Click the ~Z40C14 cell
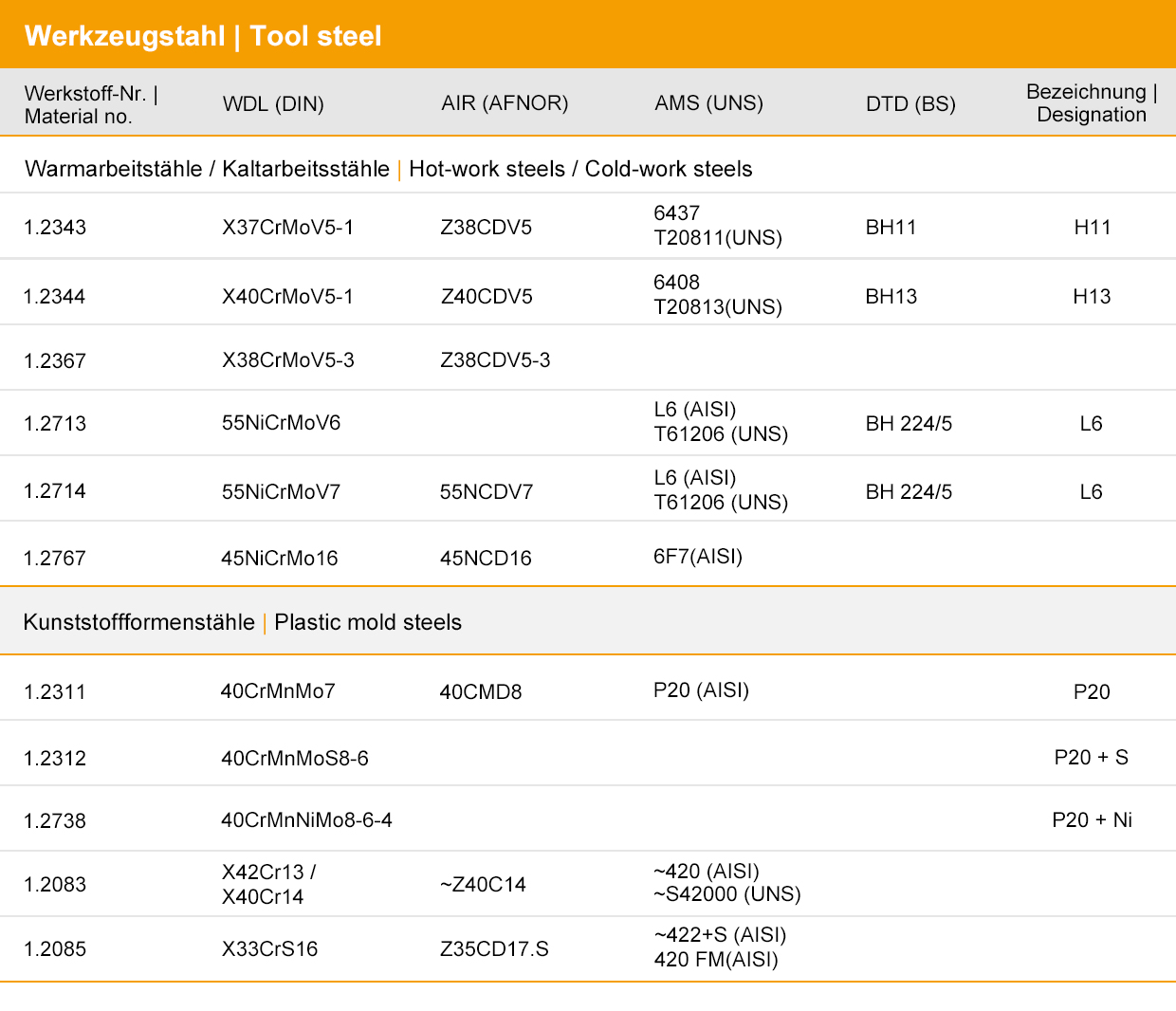 483,885
